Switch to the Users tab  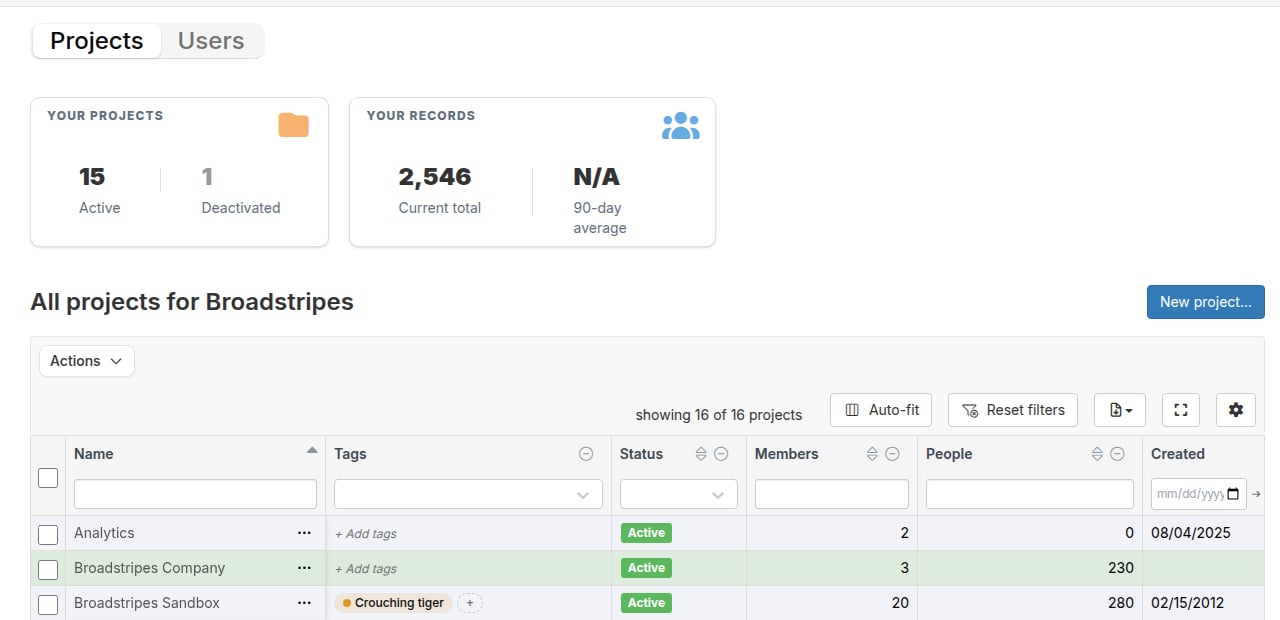coord(211,41)
